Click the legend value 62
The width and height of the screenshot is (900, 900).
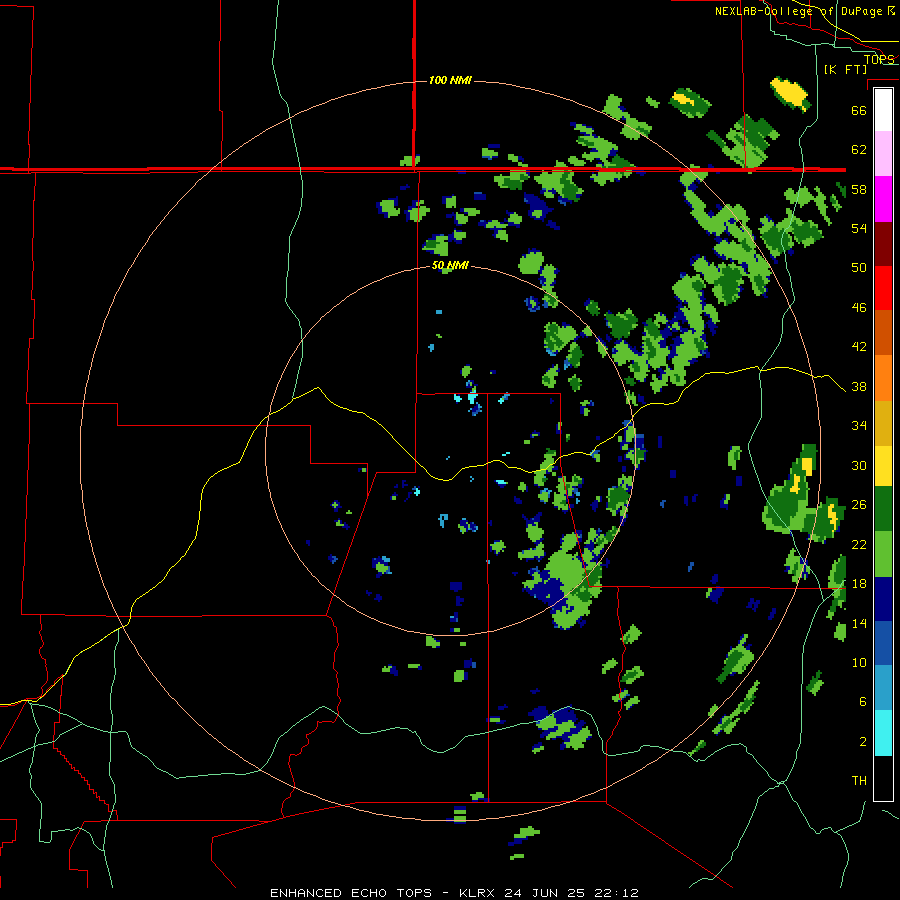coord(859,149)
